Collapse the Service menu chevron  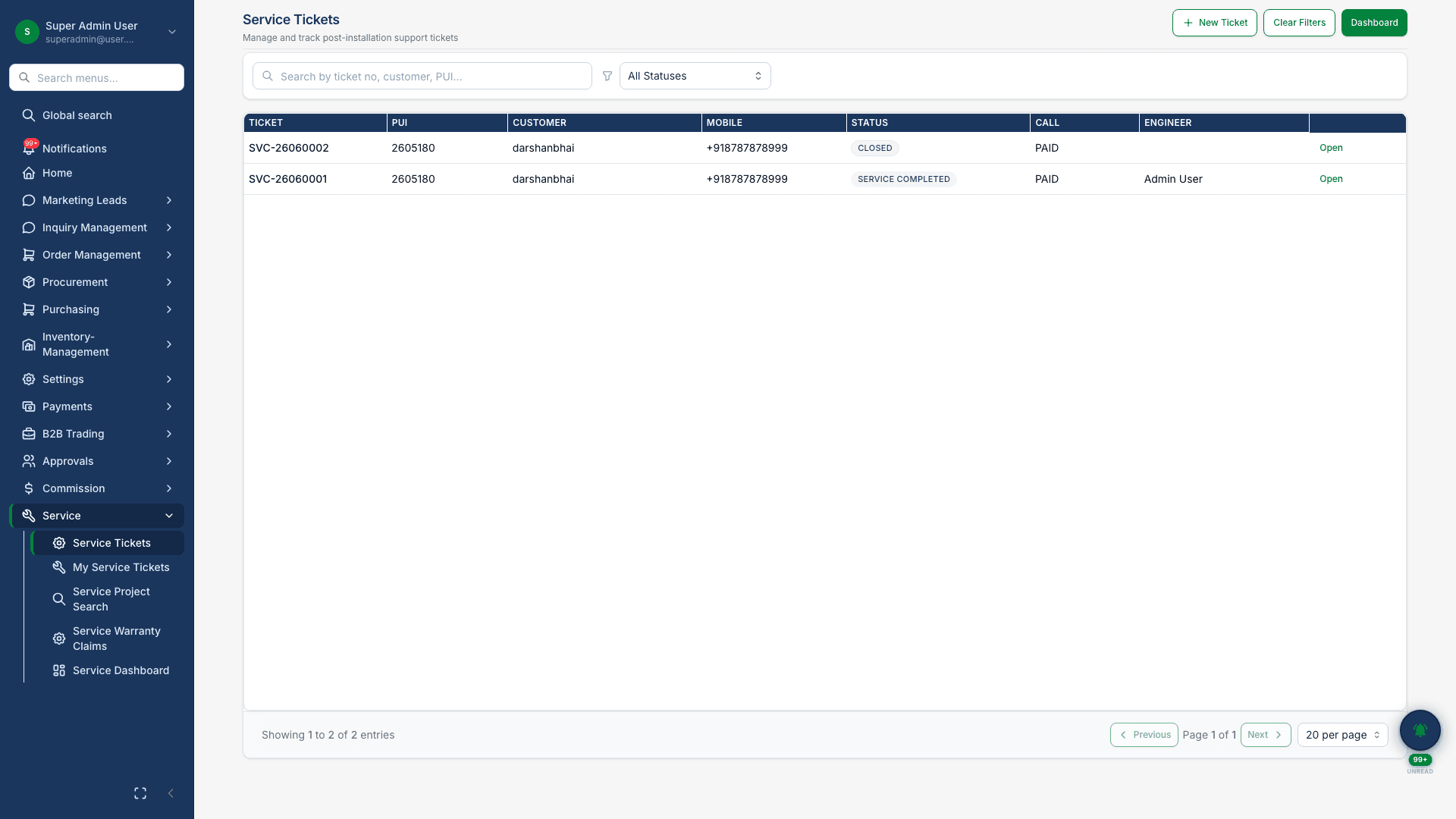point(169,516)
